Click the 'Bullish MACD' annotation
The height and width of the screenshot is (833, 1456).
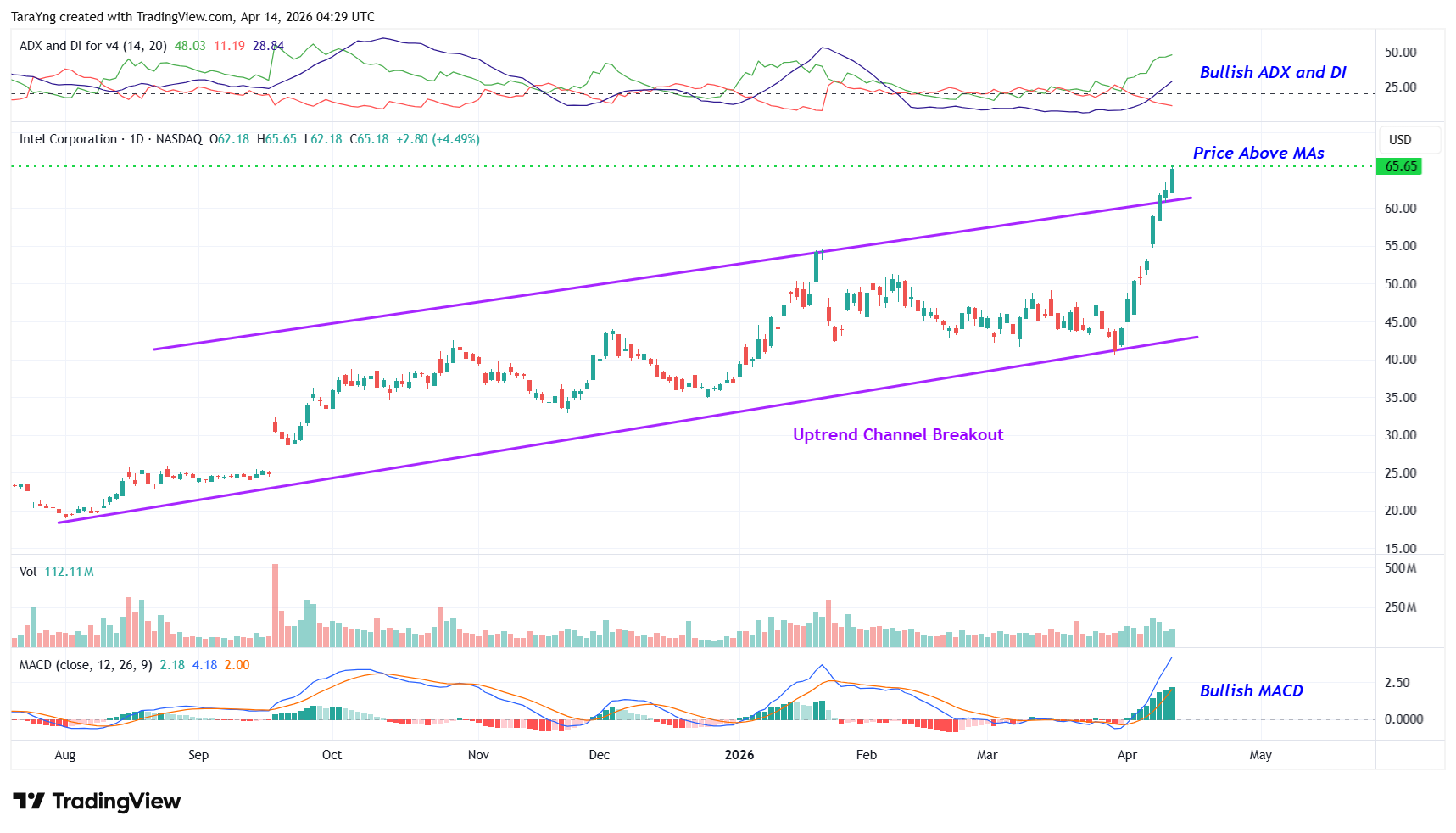(1251, 691)
